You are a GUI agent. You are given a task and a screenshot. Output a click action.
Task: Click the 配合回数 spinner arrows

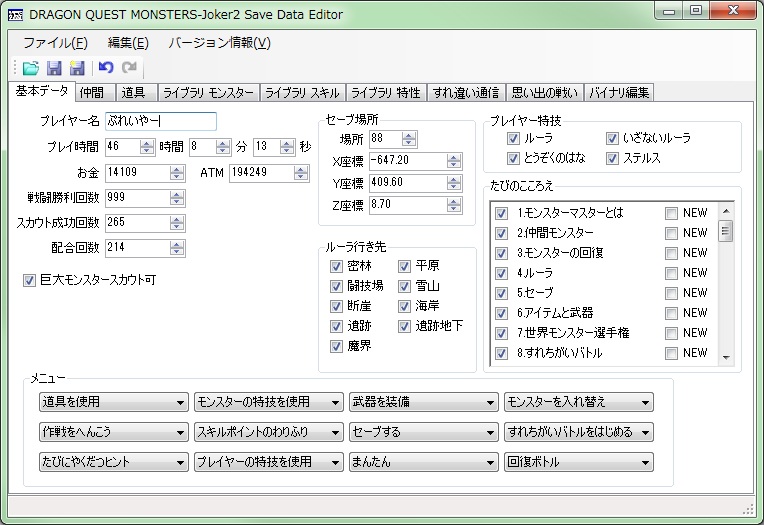[177, 248]
